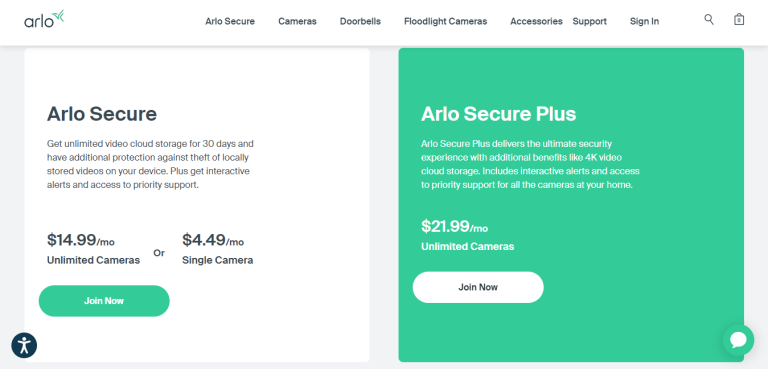Click the $14.99/mo Unlimited Cameras price
This screenshot has width=768, height=369.
[x=93, y=249]
